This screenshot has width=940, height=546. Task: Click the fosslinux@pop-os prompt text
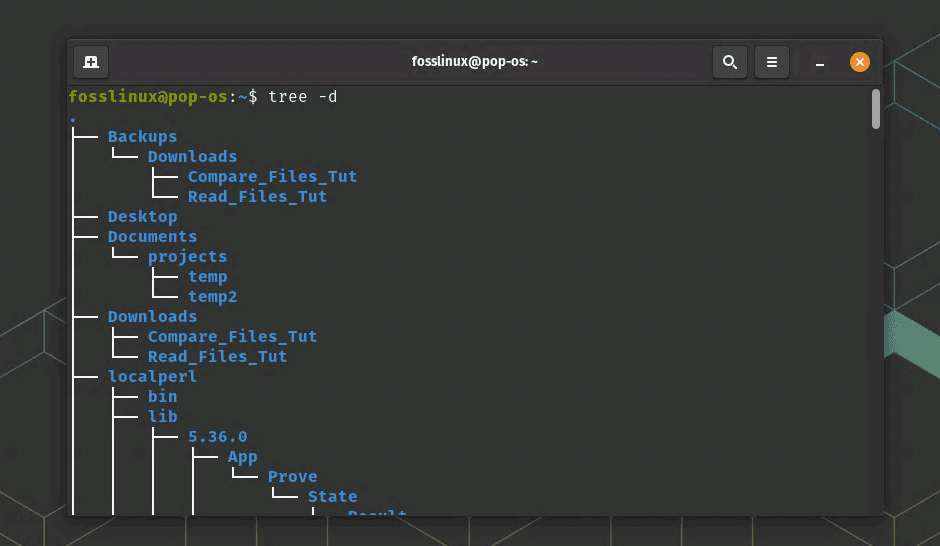click(148, 96)
